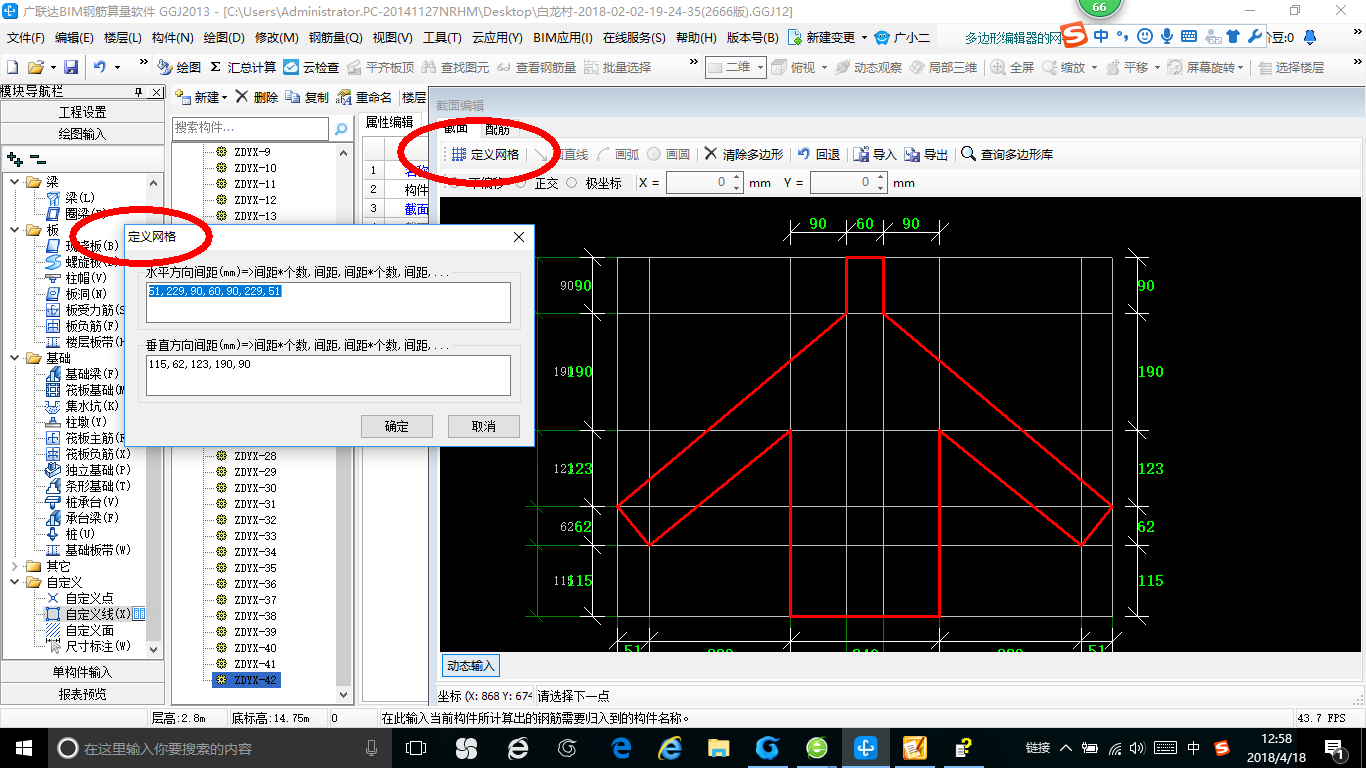Click the search magnifier next to 搜索构件
This screenshot has height=768, width=1366.
point(341,128)
